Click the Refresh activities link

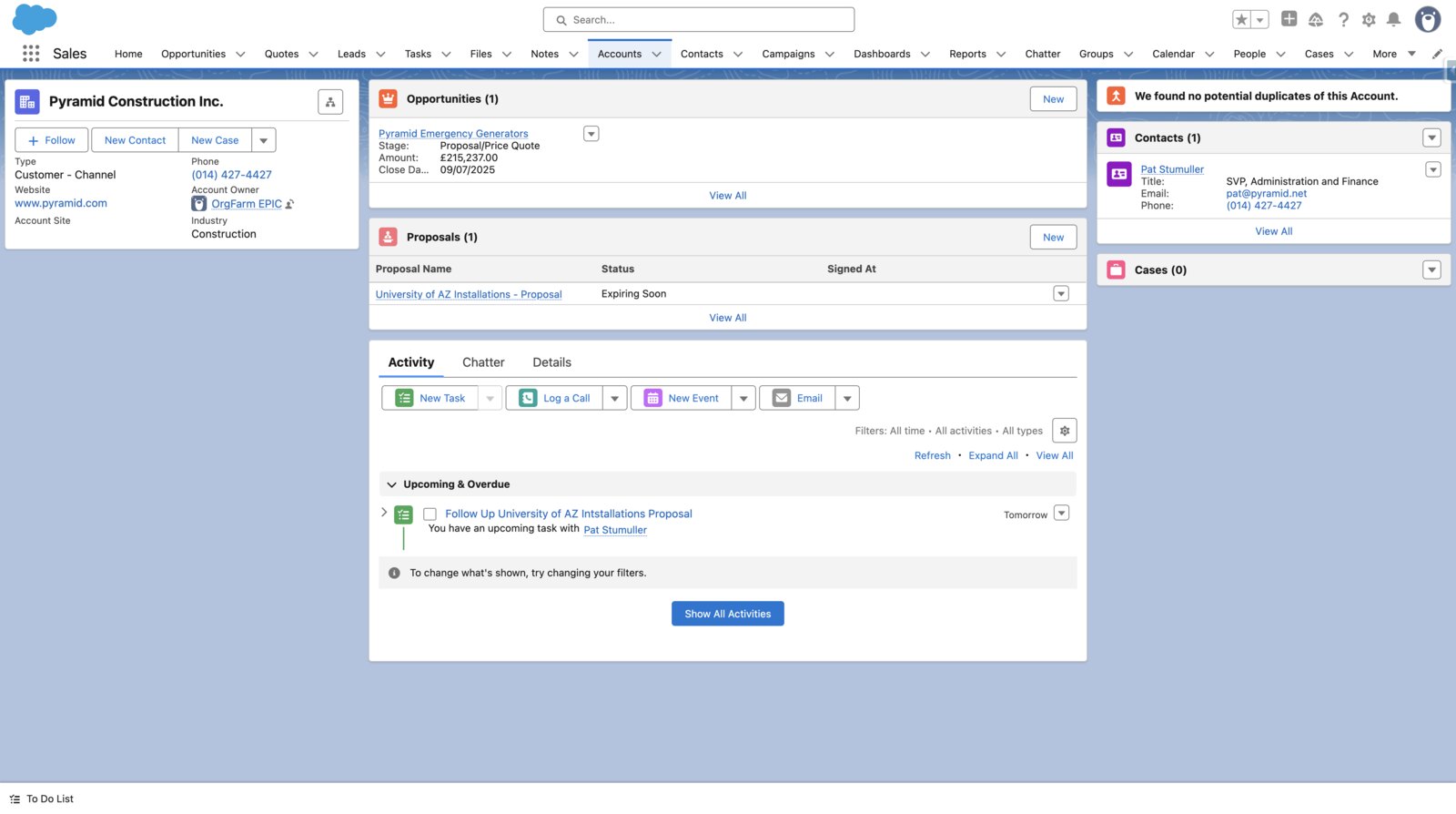tap(933, 455)
